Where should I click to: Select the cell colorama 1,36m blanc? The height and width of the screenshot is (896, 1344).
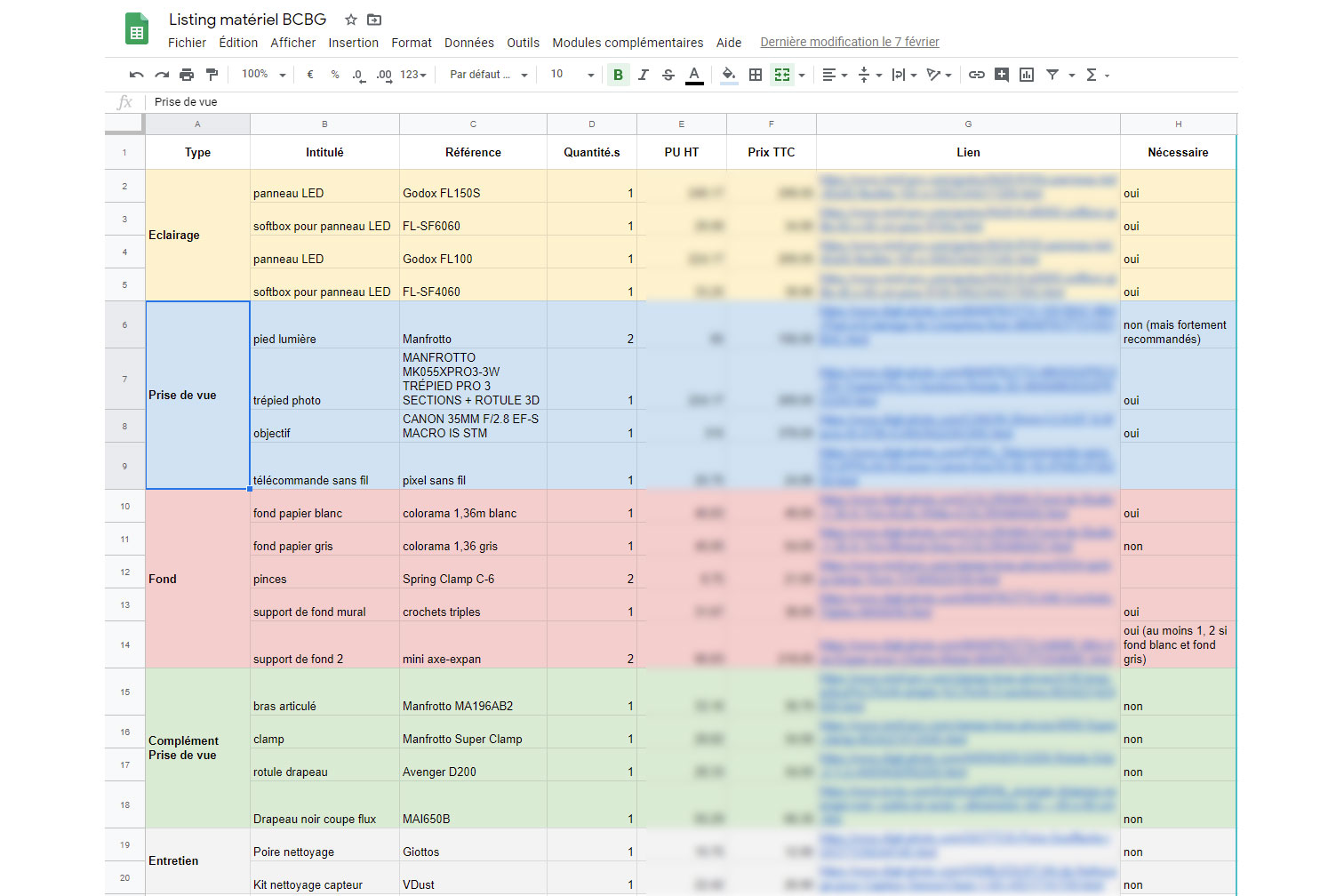[473, 506]
